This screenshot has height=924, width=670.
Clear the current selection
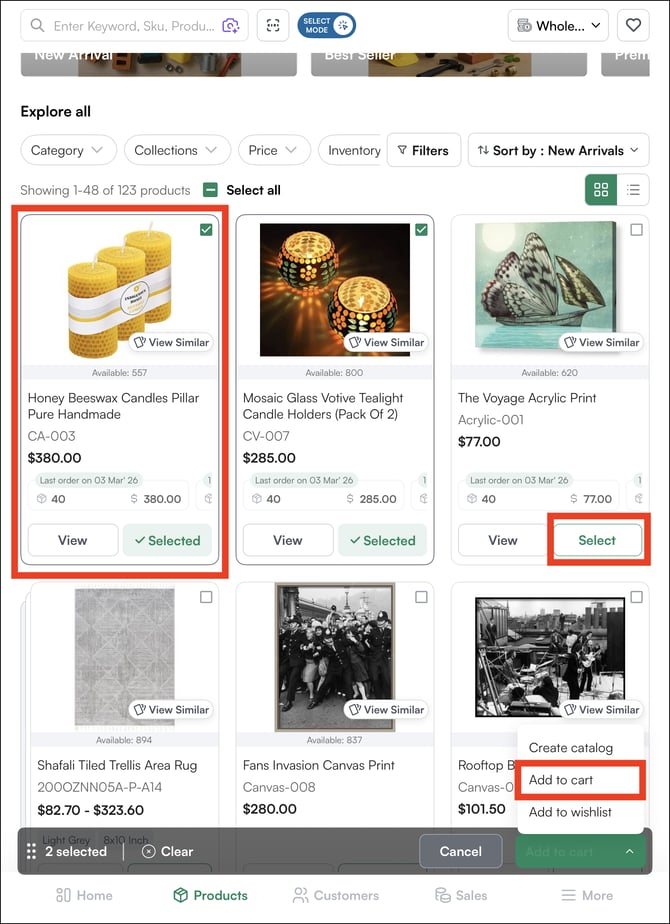pyautogui.click(x=168, y=851)
